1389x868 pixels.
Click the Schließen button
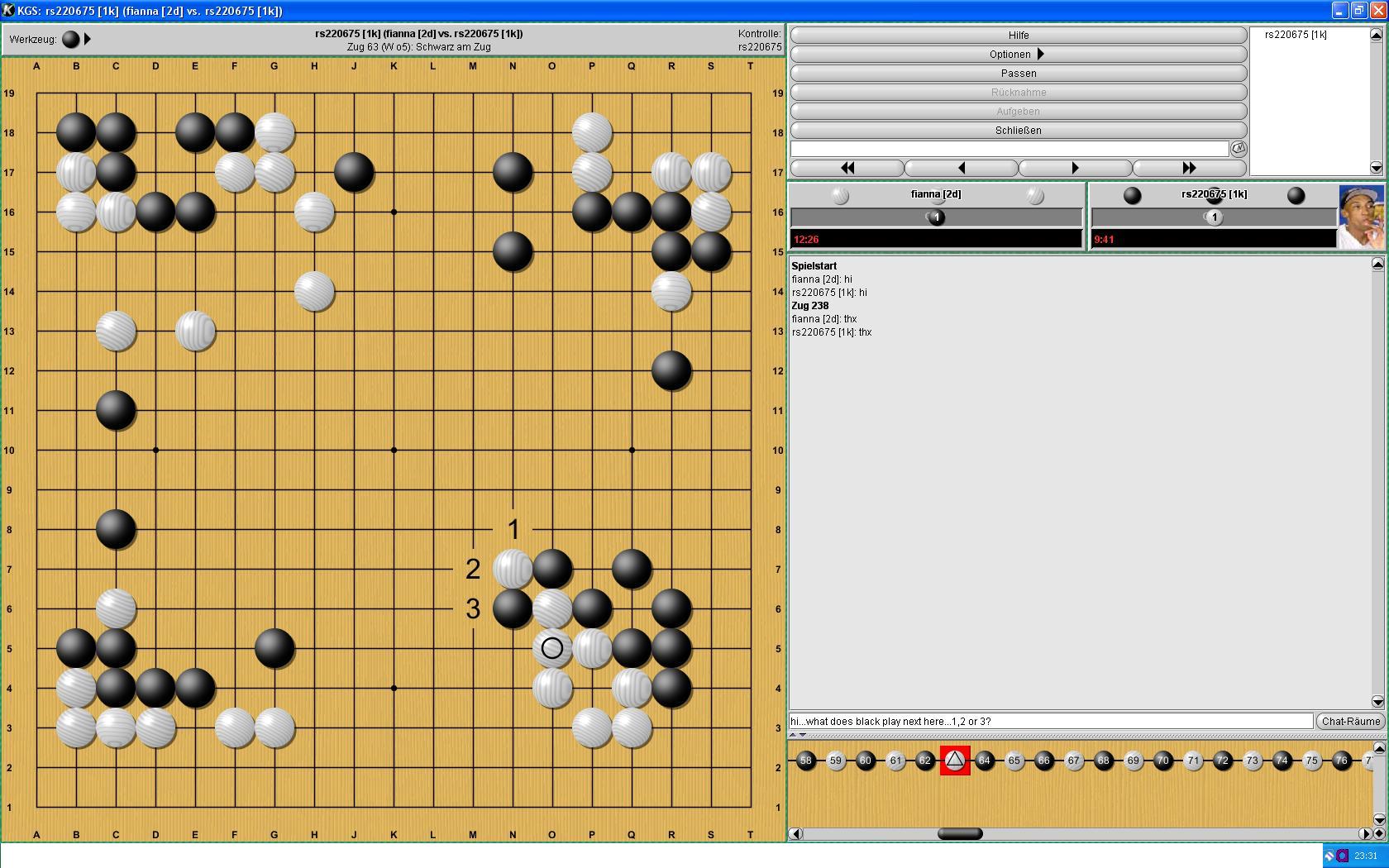[1018, 131]
